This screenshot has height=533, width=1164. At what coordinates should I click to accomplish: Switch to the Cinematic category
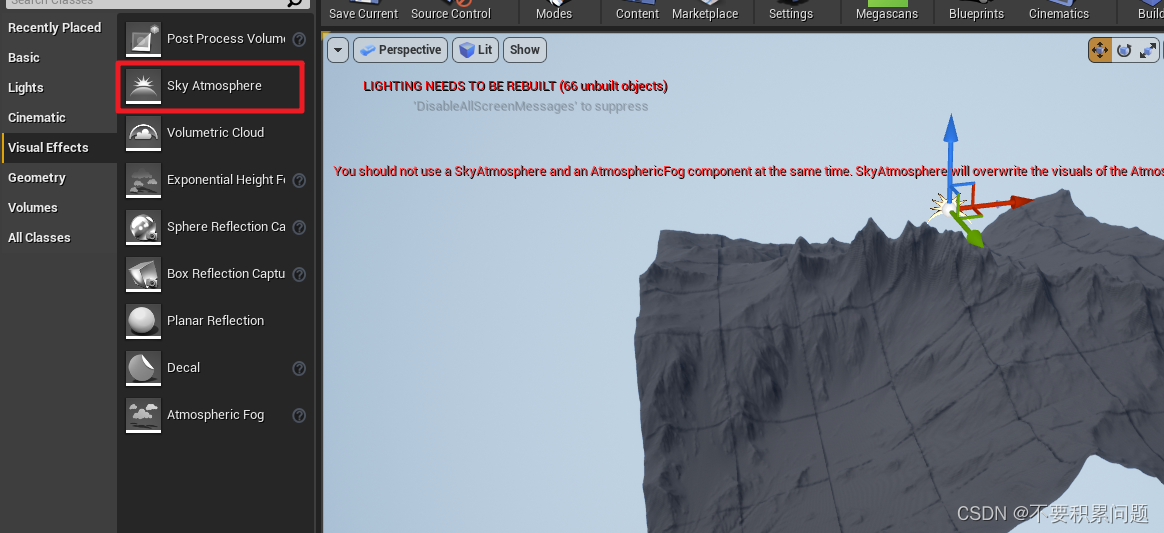[36, 117]
